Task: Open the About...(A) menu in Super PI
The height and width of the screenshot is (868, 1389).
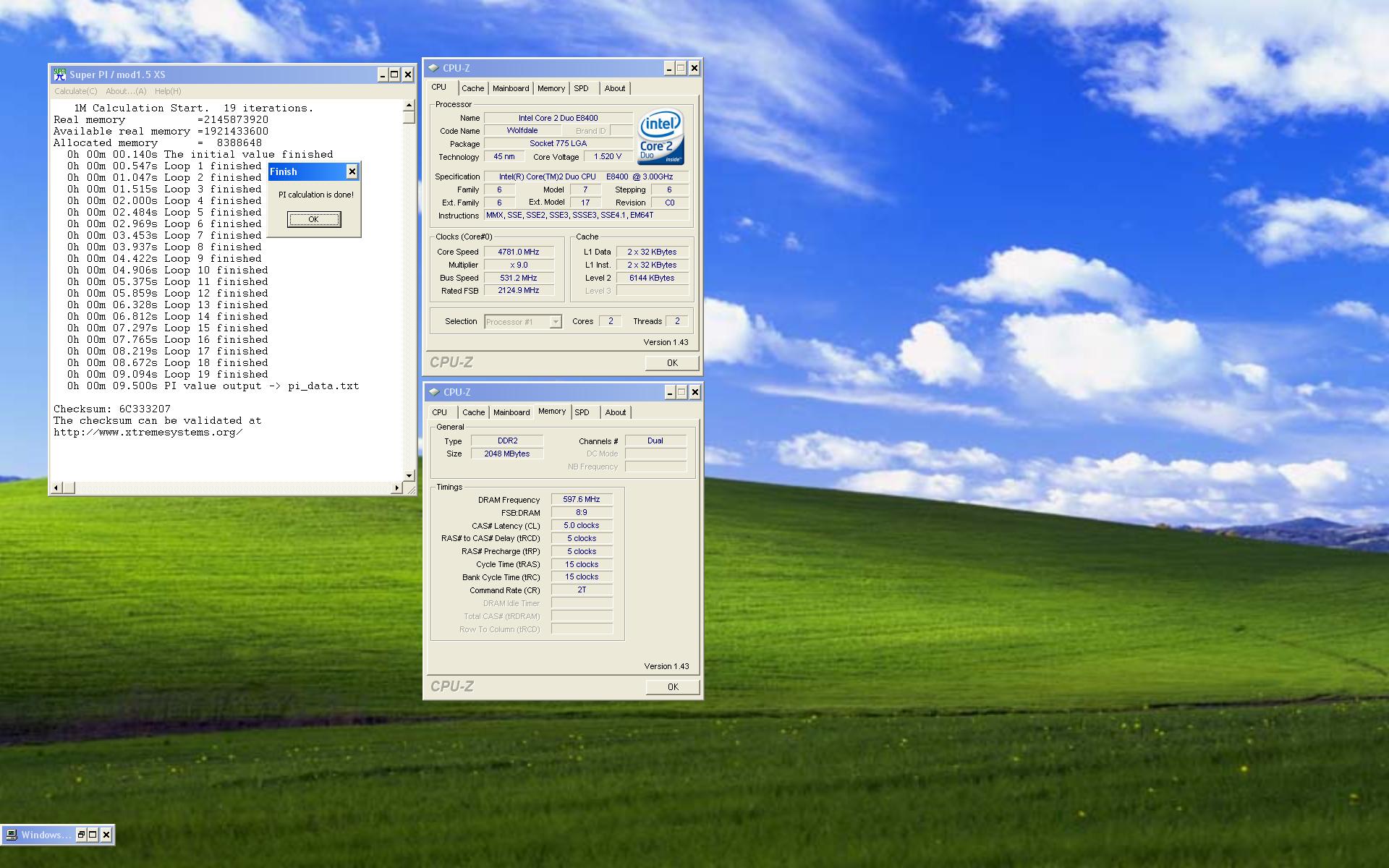Action: 126,91
